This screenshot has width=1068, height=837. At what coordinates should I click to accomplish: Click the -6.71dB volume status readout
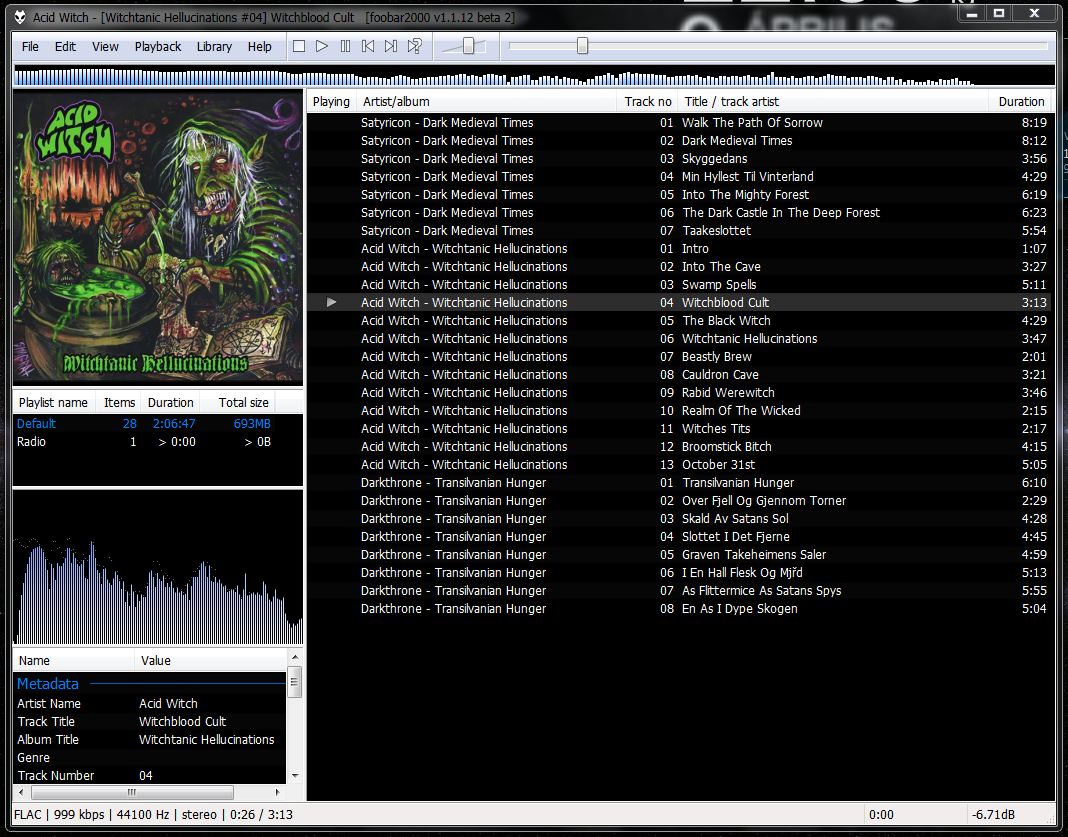click(992, 815)
